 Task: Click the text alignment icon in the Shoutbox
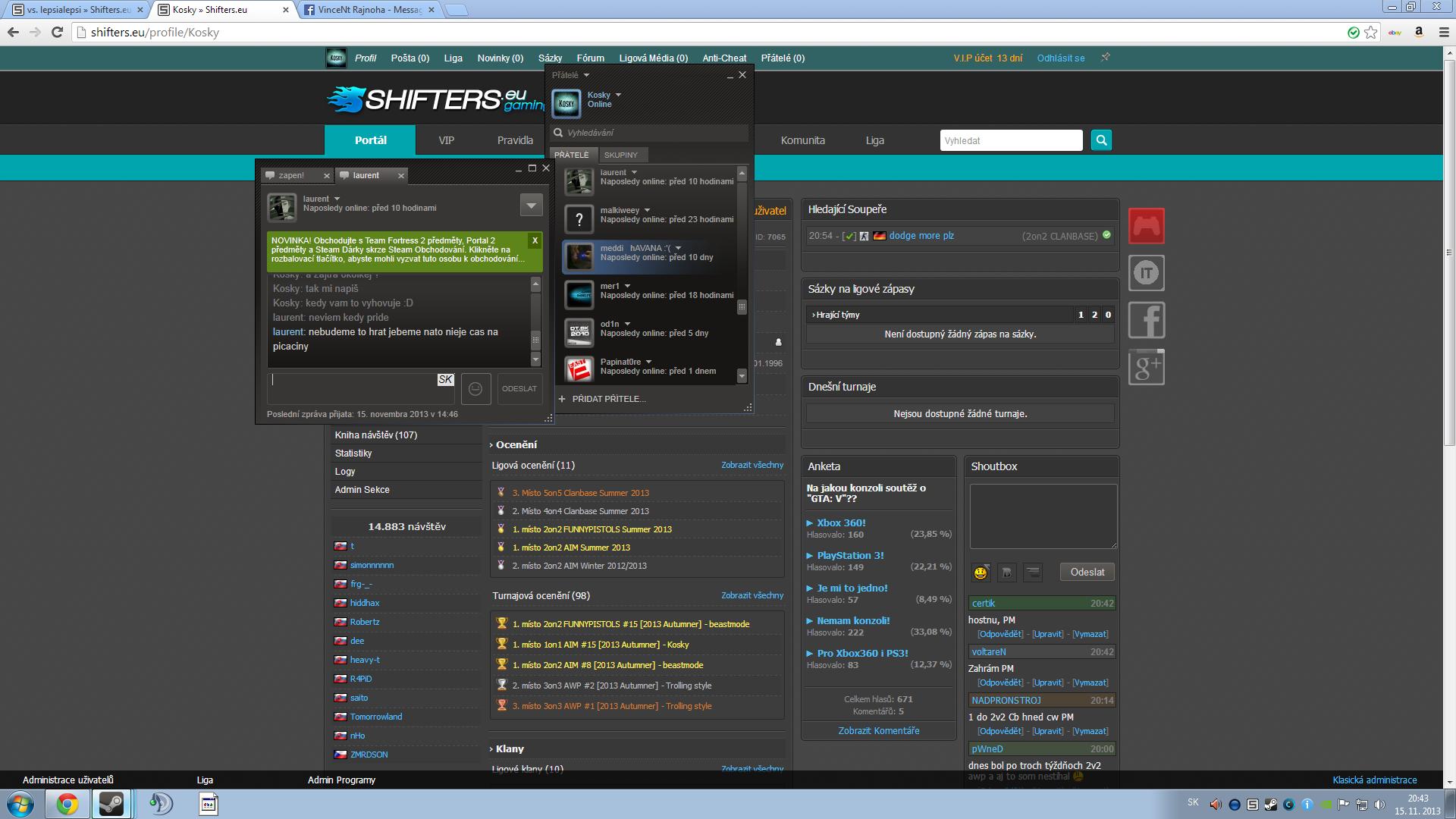click(1033, 573)
